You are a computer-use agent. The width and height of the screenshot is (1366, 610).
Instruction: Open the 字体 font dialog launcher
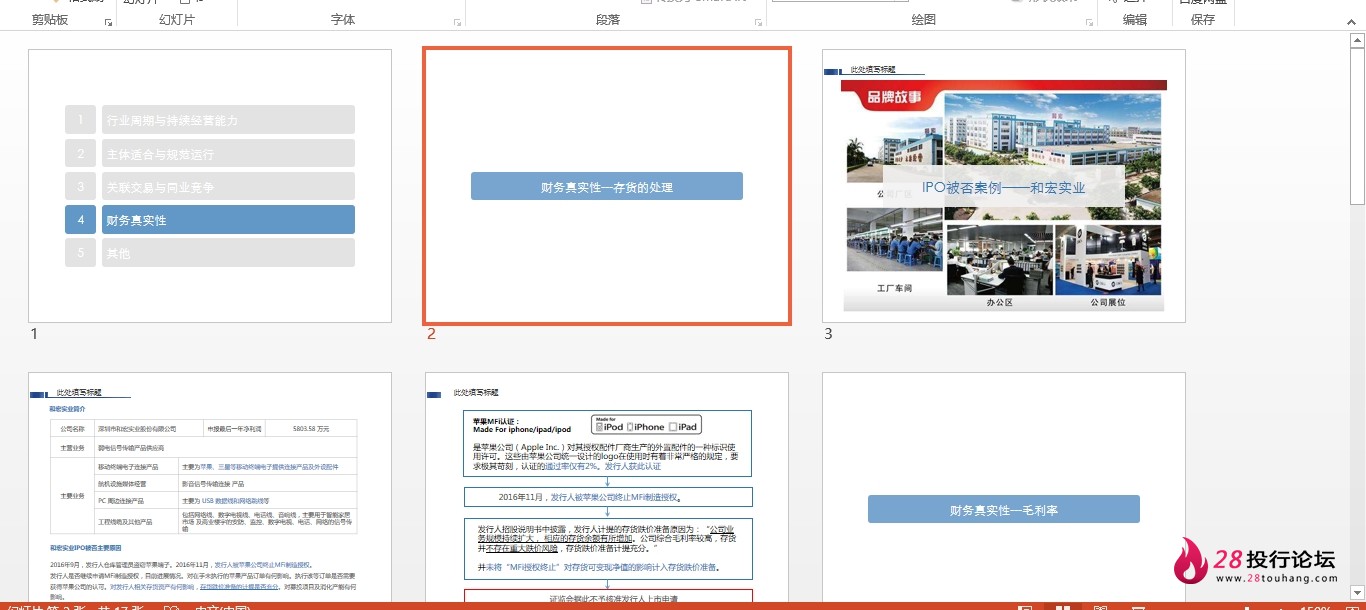457,21
